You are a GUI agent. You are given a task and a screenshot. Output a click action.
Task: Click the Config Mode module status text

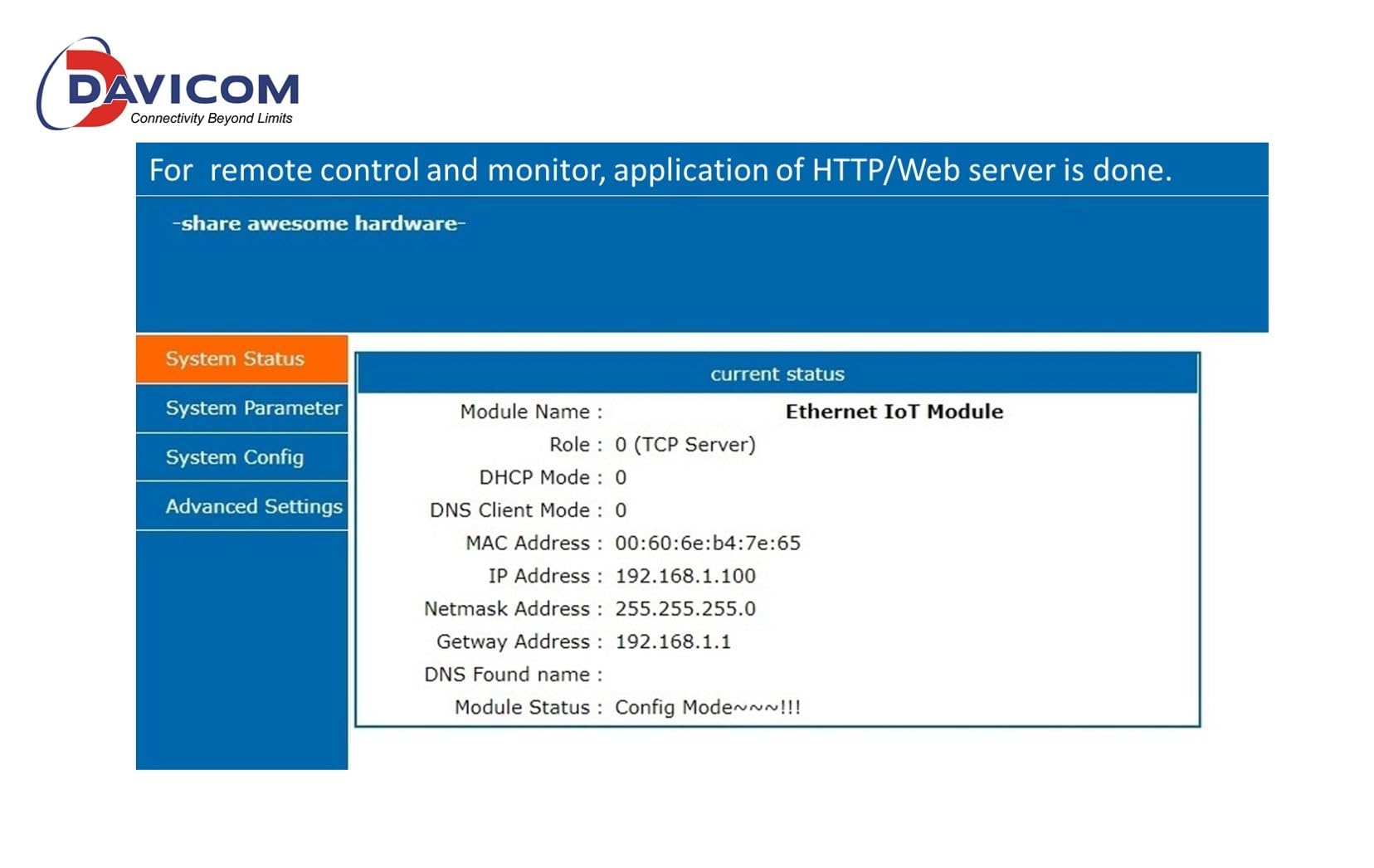tap(708, 708)
